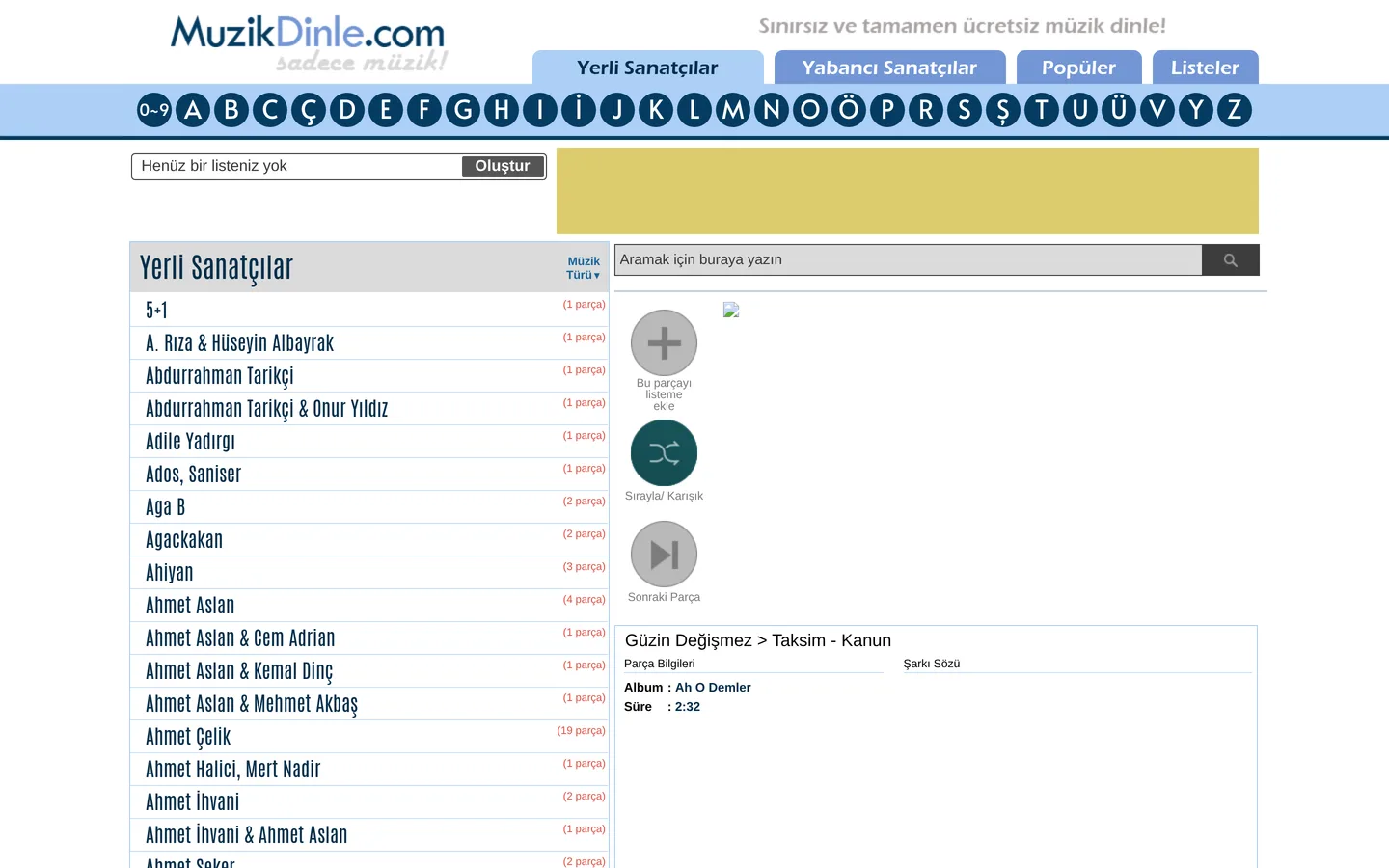The width and height of the screenshot is (1389, 868).
Task: Select Ados, Saniser row
Action: point(369,475)
